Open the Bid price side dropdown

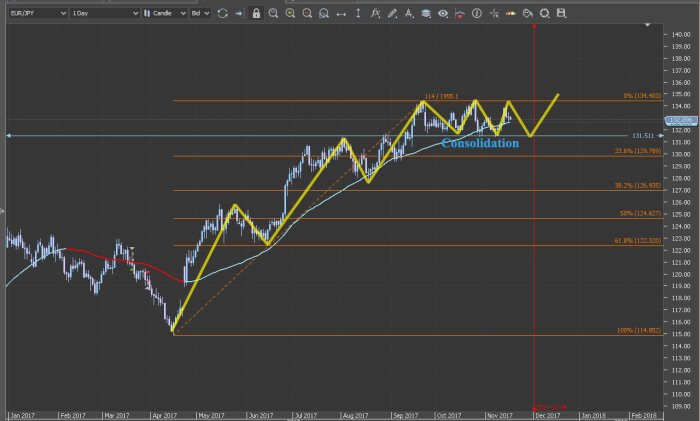(x=200, y=13)
